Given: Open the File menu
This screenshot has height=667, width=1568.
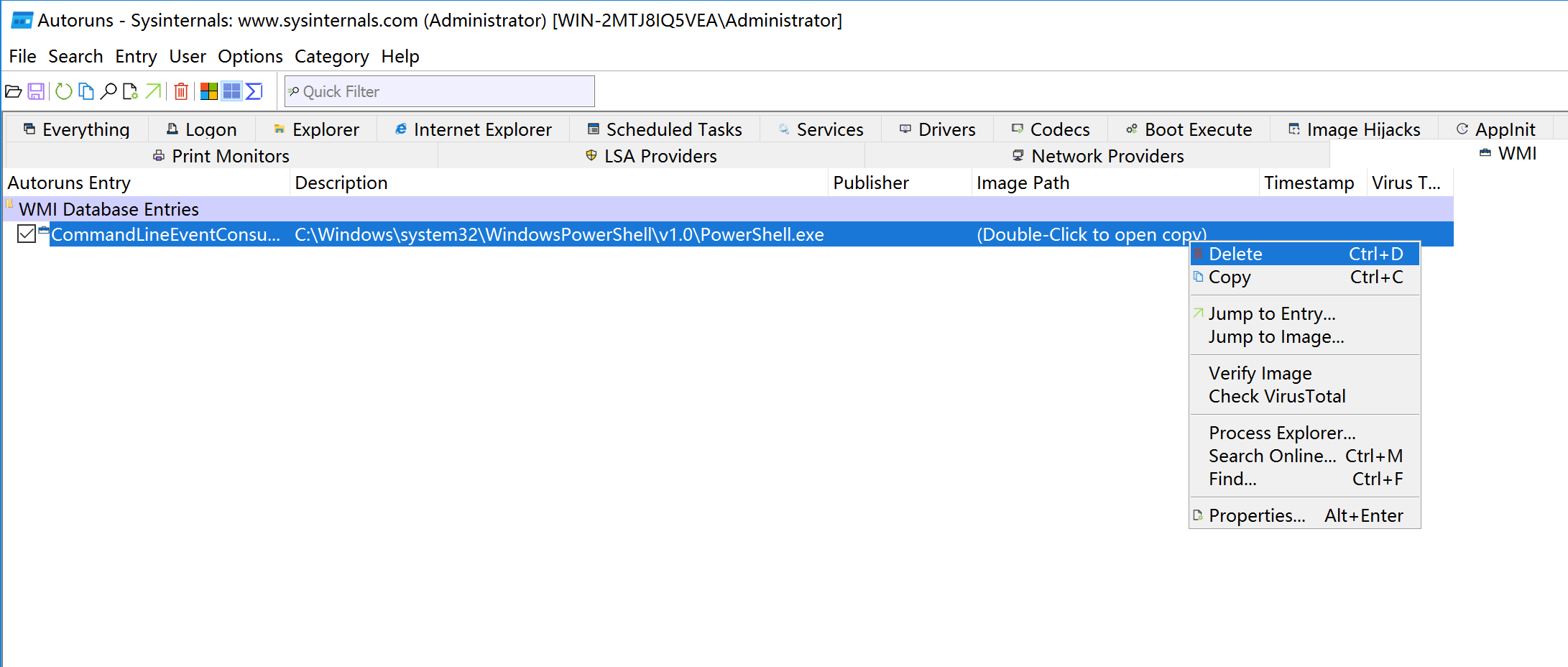Looking at the screenshot, I should 22,56.
